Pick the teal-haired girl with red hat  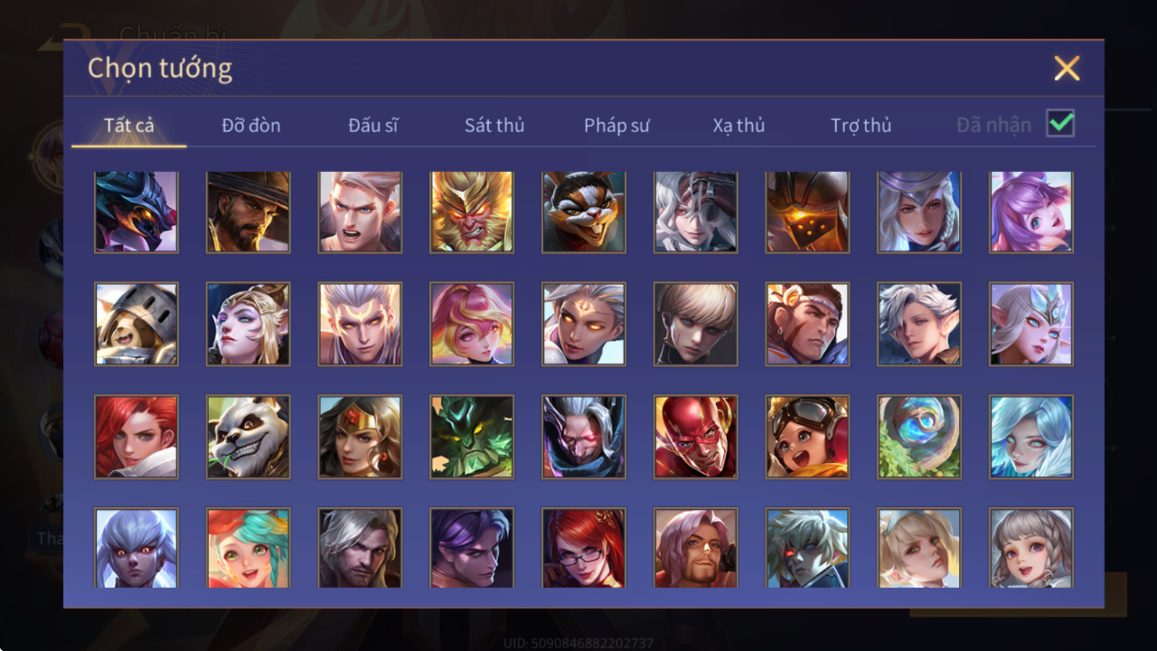coord(248,548)
